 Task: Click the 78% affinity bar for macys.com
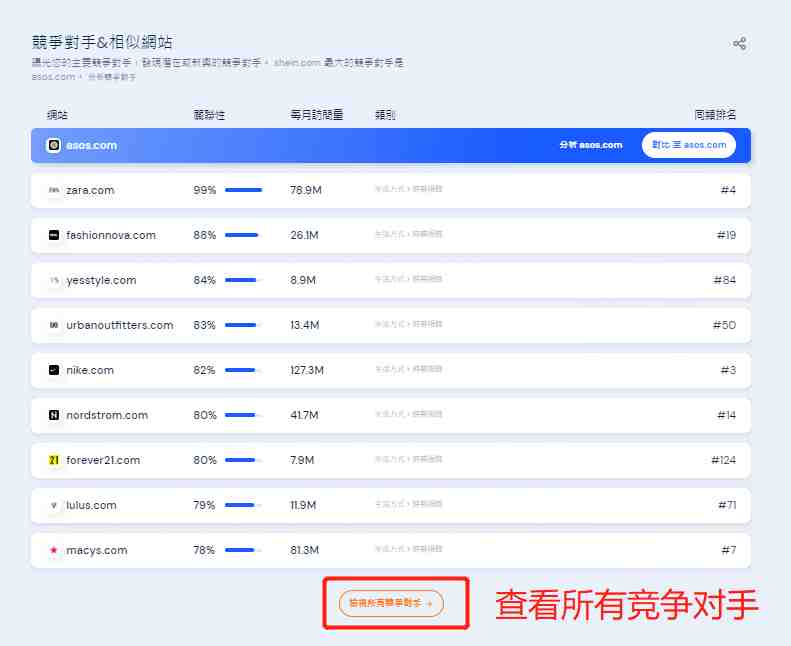coord(244,550)
